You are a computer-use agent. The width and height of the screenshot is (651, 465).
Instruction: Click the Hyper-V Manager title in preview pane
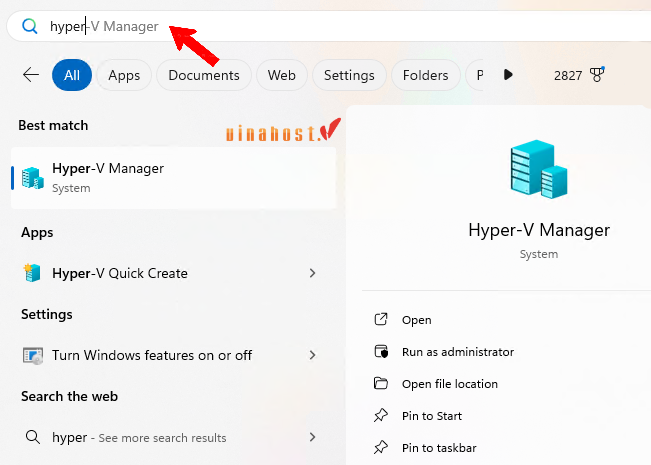click(x=539, y=230)
